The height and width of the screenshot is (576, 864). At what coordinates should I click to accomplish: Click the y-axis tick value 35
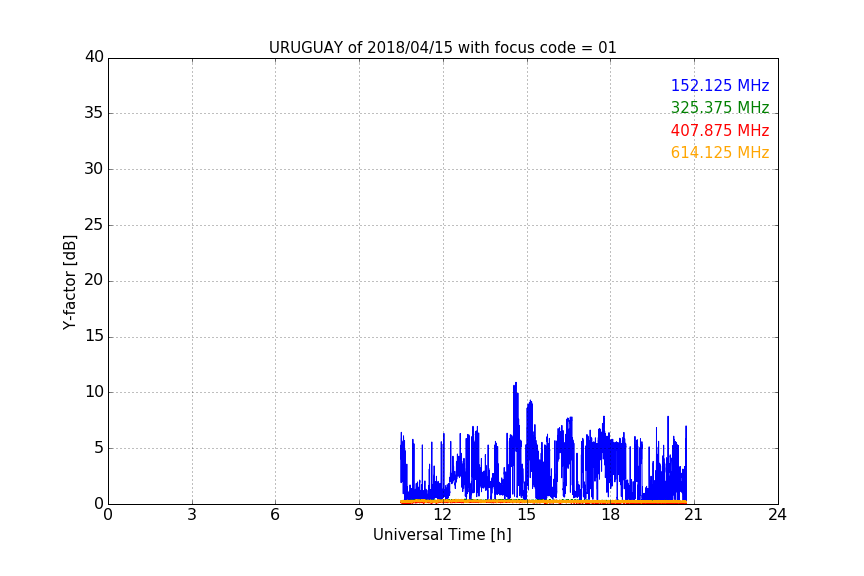point(94,113)
